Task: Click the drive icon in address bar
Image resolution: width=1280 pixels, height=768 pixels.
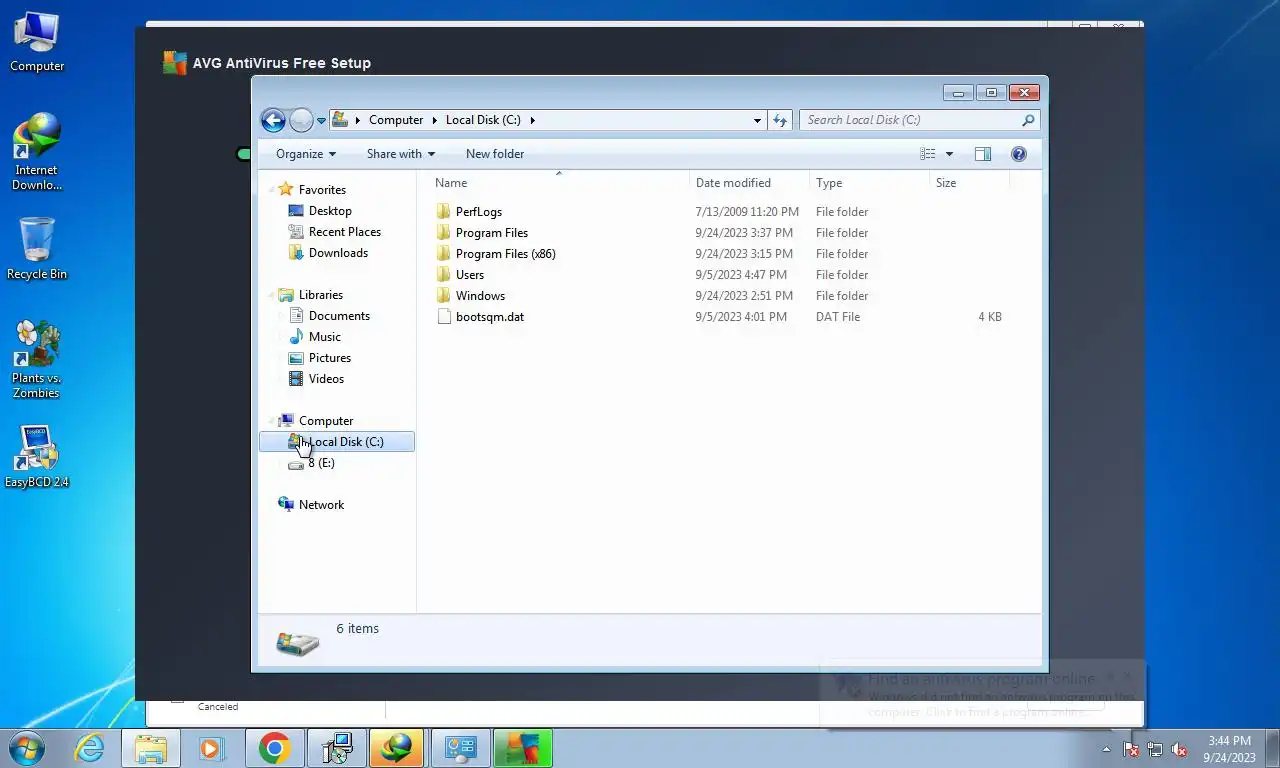Action: point(340,120)
